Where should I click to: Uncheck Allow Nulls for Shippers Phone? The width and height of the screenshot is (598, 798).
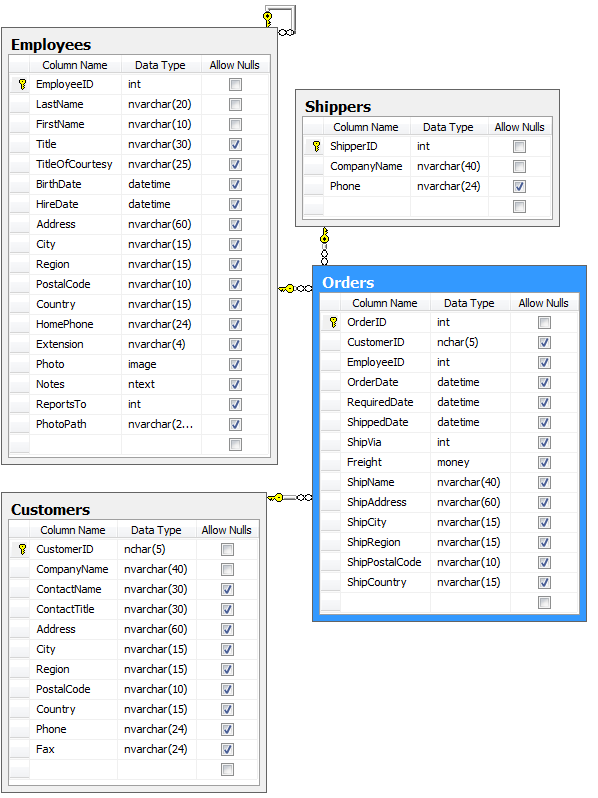pyautogui.click(x=519, y=187)
